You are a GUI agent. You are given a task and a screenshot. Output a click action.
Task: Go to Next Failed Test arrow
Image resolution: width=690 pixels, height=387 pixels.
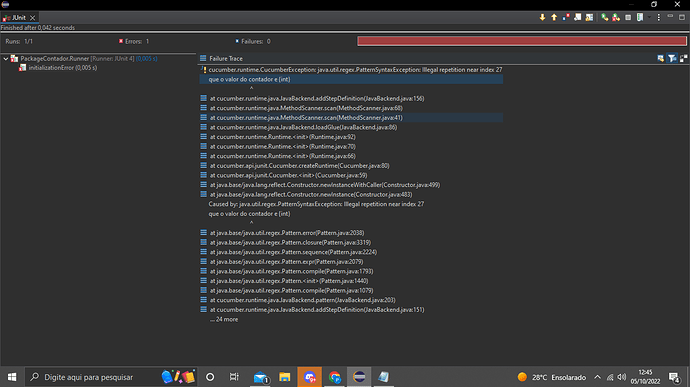[x=542, y=17]
